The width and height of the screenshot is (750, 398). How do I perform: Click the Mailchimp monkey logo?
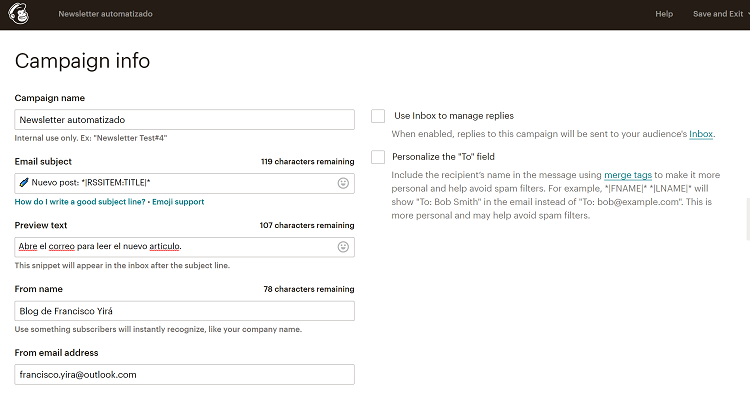click(x=19, y=13)
